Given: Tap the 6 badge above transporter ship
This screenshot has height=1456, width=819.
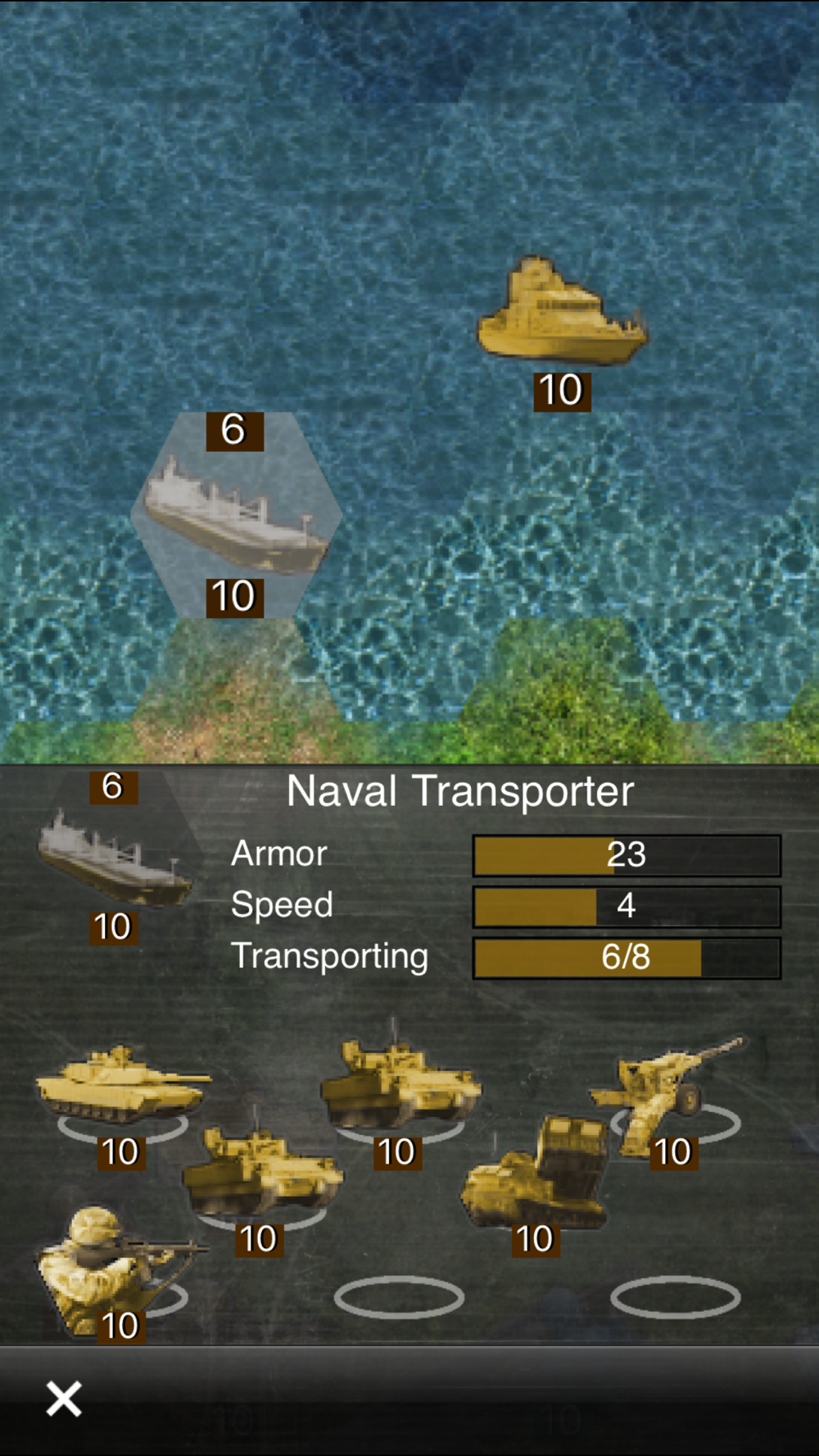Looking at the screenshot, I should point(234,431).
